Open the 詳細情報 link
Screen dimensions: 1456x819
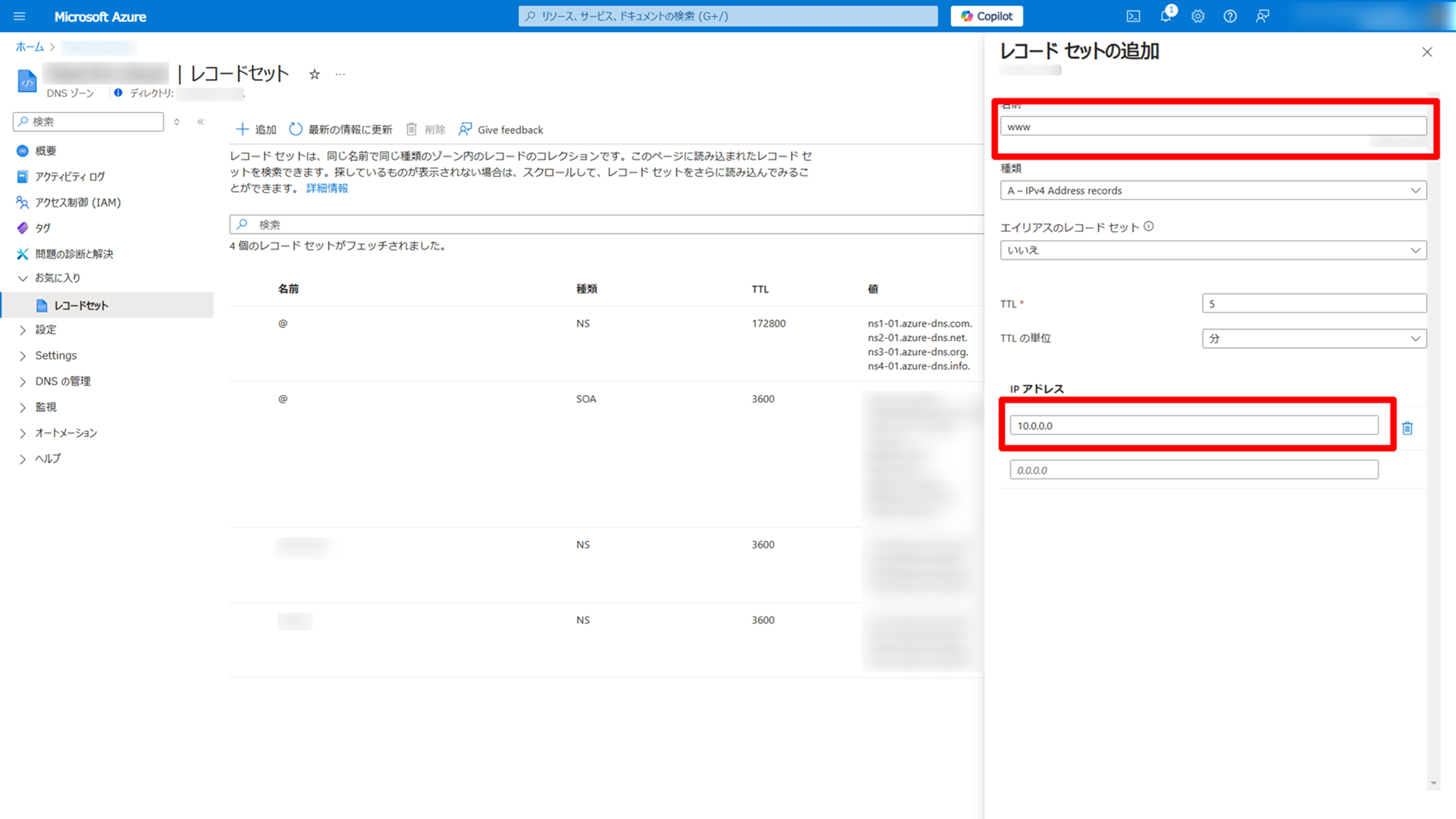click(327, 188)
